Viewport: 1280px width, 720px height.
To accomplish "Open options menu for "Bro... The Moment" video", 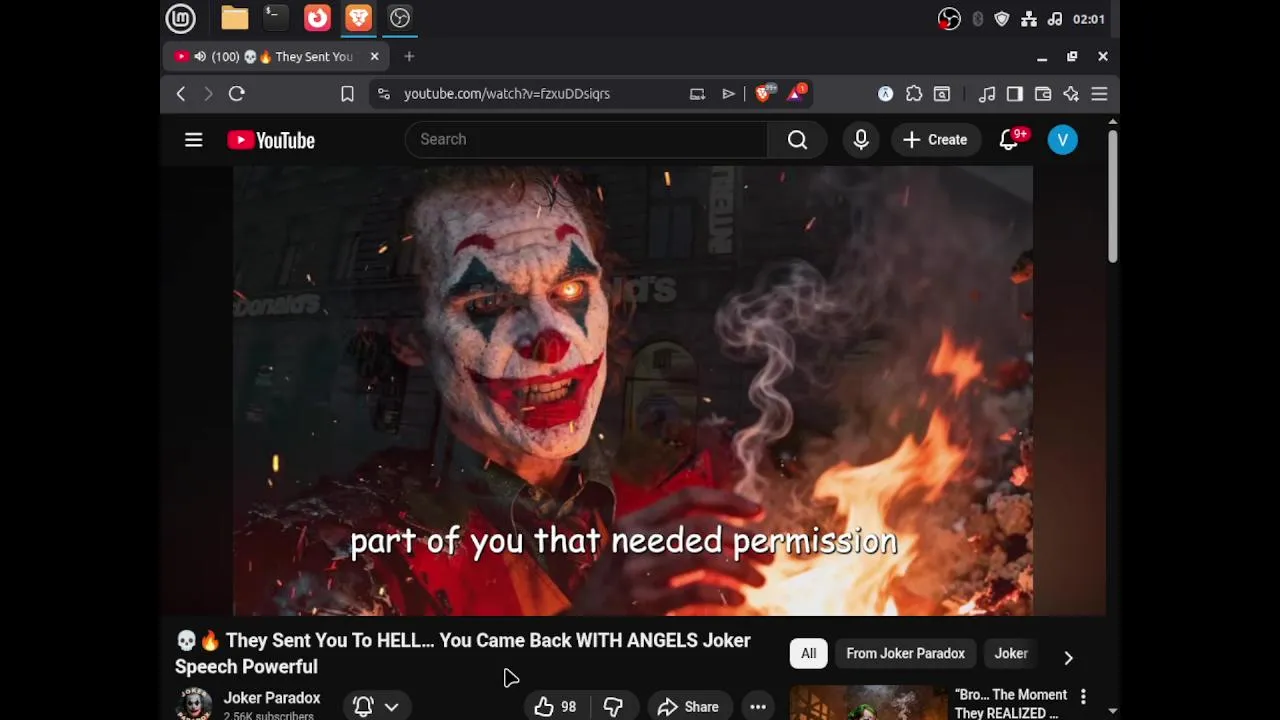I will point(1083,697).
